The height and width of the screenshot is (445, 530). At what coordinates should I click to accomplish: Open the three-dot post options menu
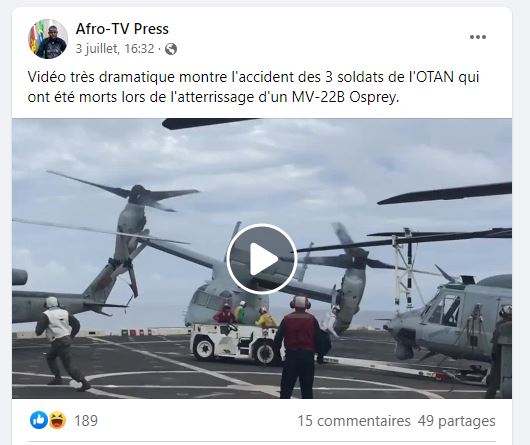tap(478, 37)
